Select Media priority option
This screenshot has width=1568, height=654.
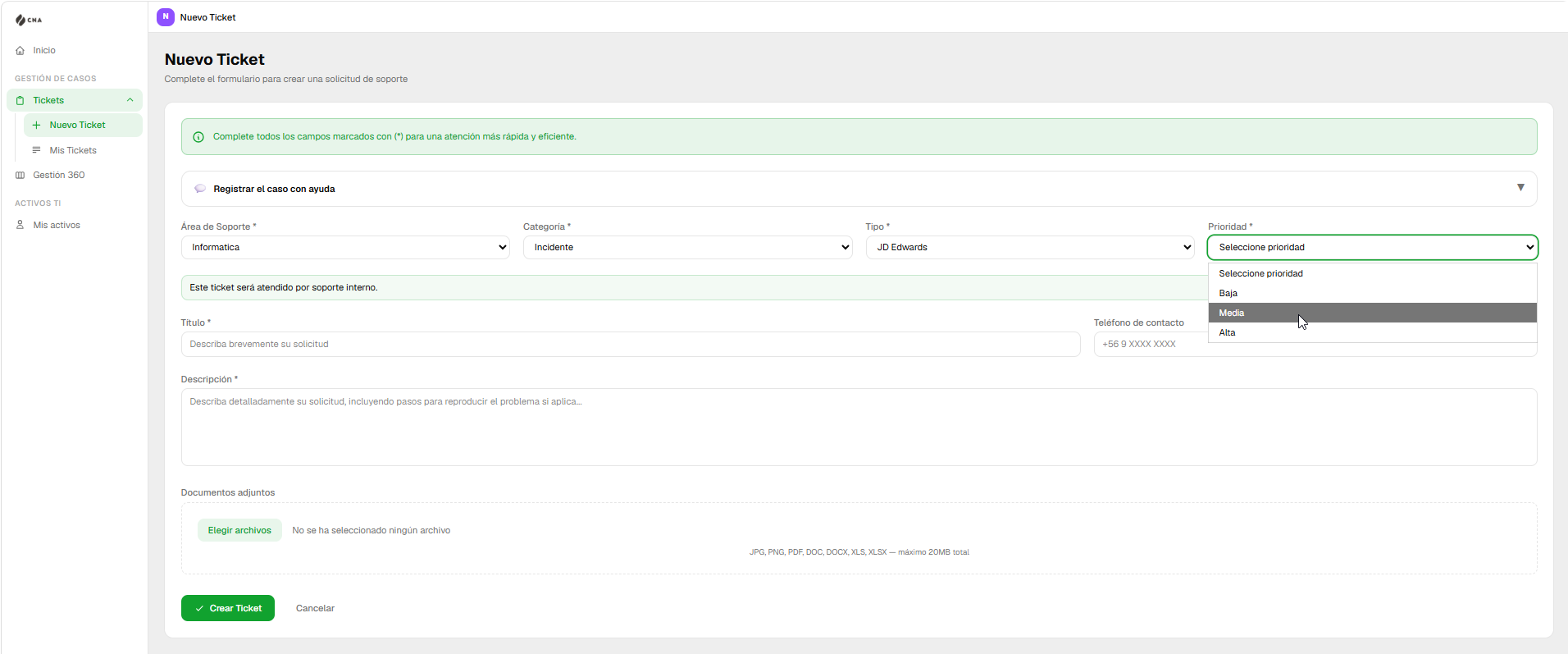coord(1373,313)
